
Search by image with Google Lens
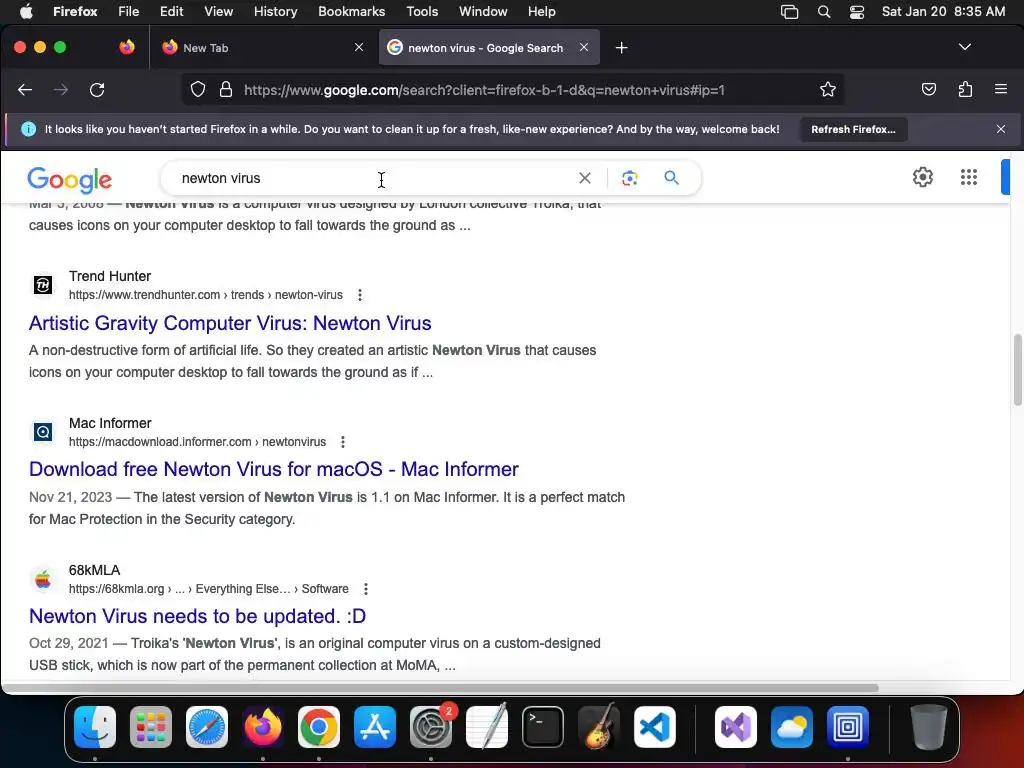pyautogui.click(x=630, y=178)
